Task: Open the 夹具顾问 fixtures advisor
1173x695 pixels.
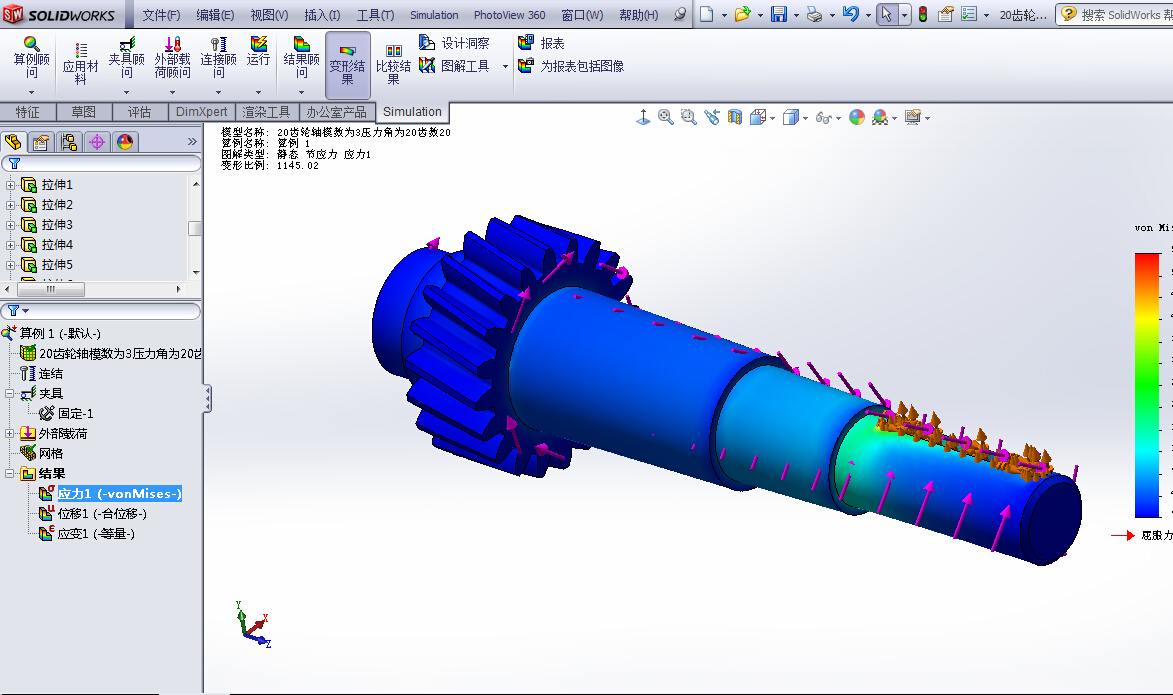Action: (x=126, y=58)
